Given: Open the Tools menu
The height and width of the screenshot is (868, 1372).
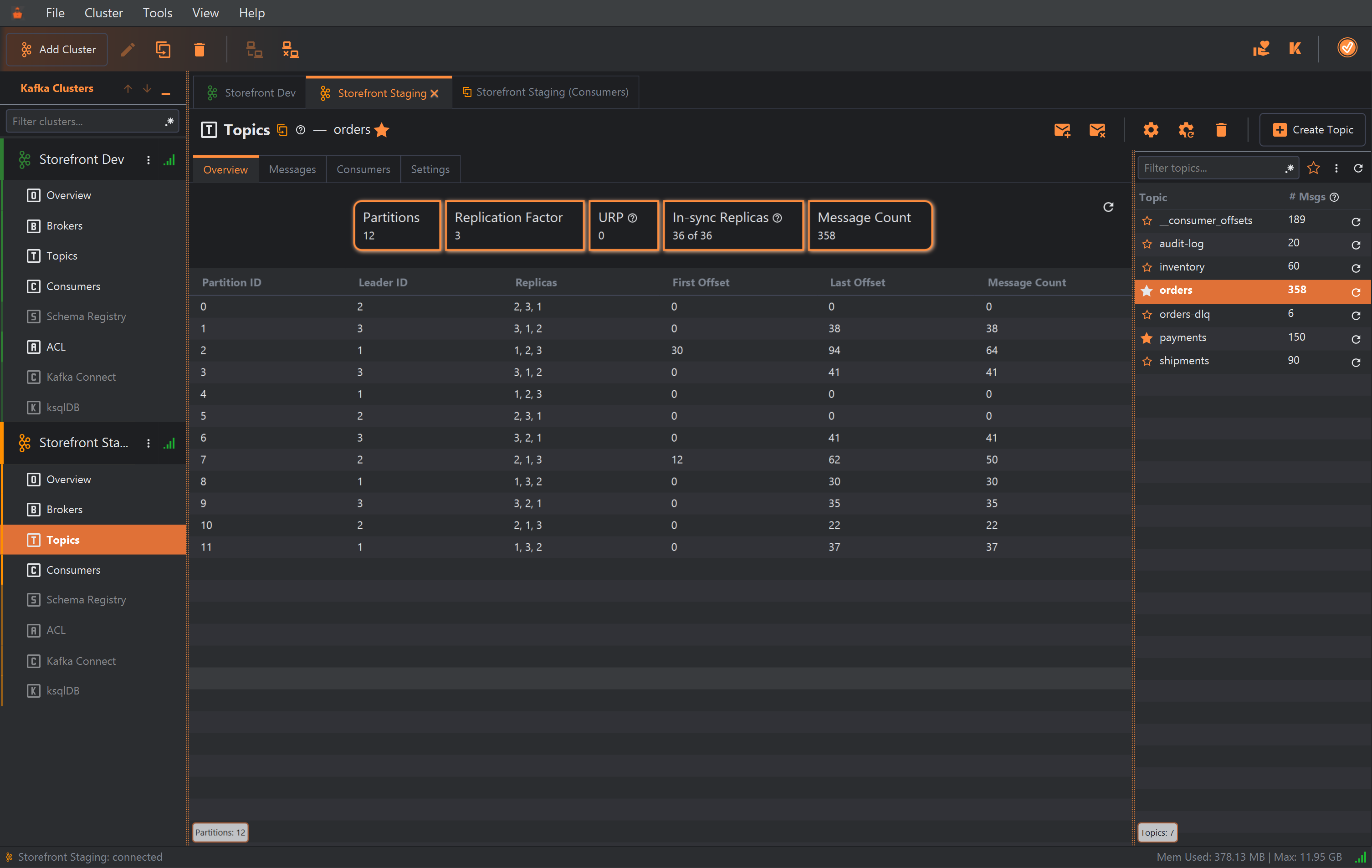Looking at the screenshot, I should 157,13.
